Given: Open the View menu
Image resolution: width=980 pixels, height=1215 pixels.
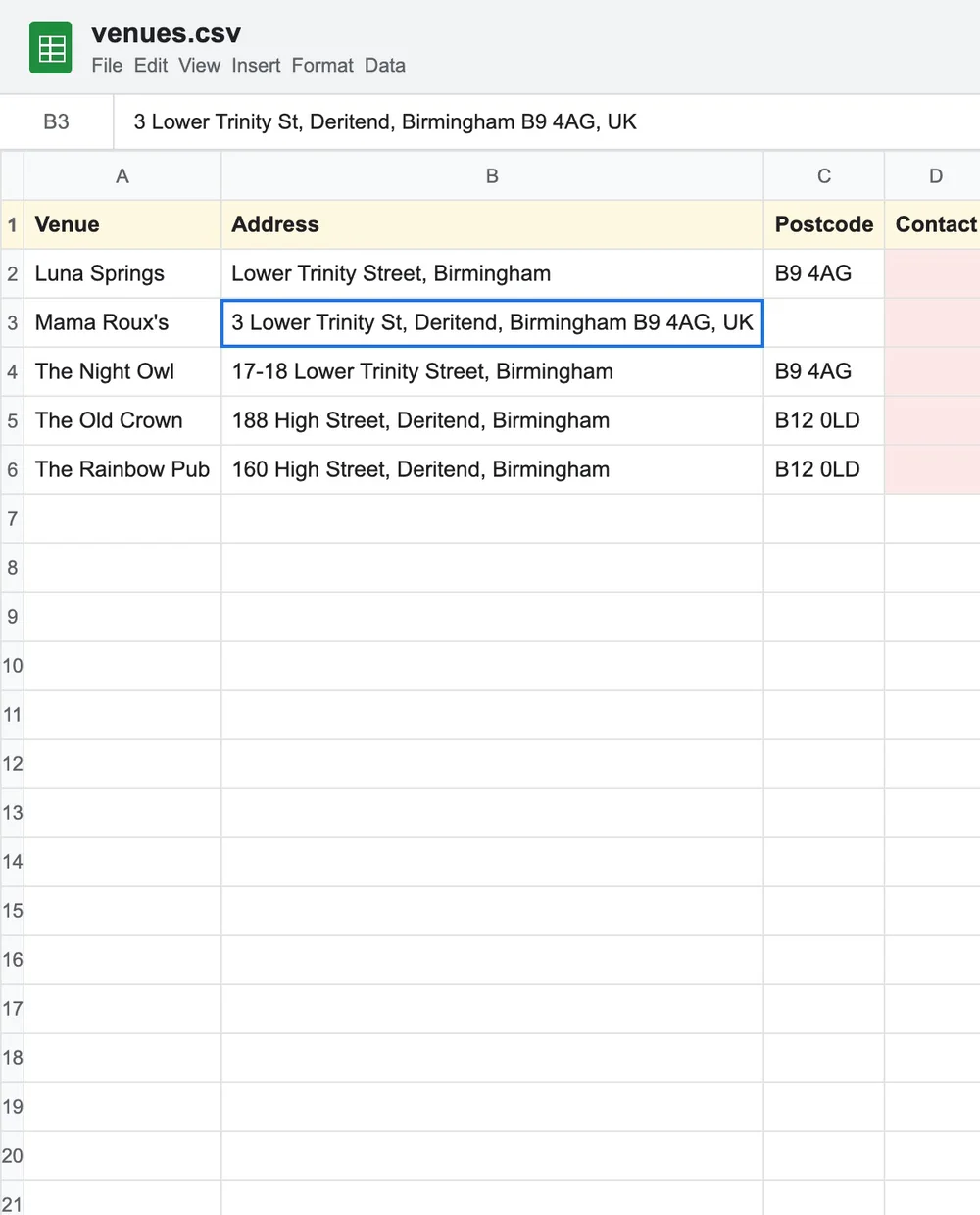Looking at the screenshot, I should 199,66.
